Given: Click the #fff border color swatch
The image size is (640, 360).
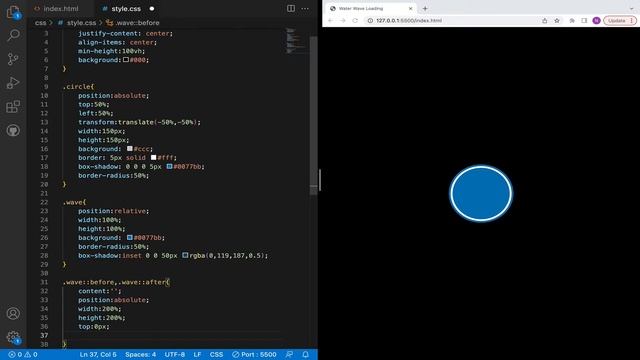Looking at the screenshot, I should point(153,158).
